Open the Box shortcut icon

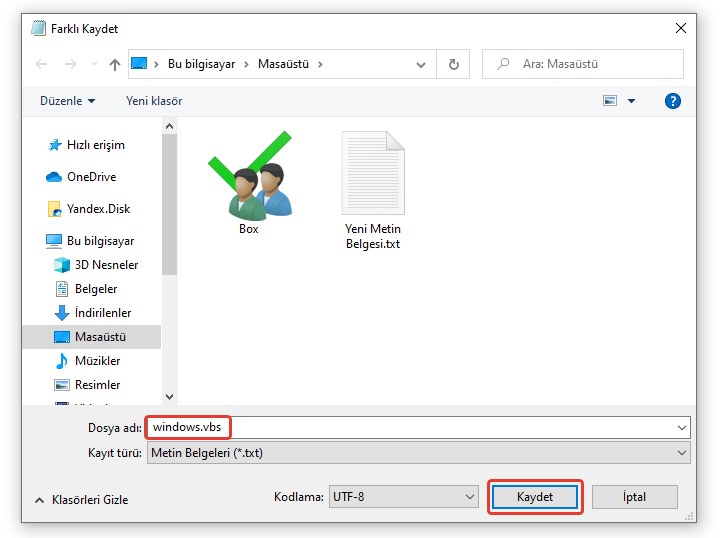(249, 180)
